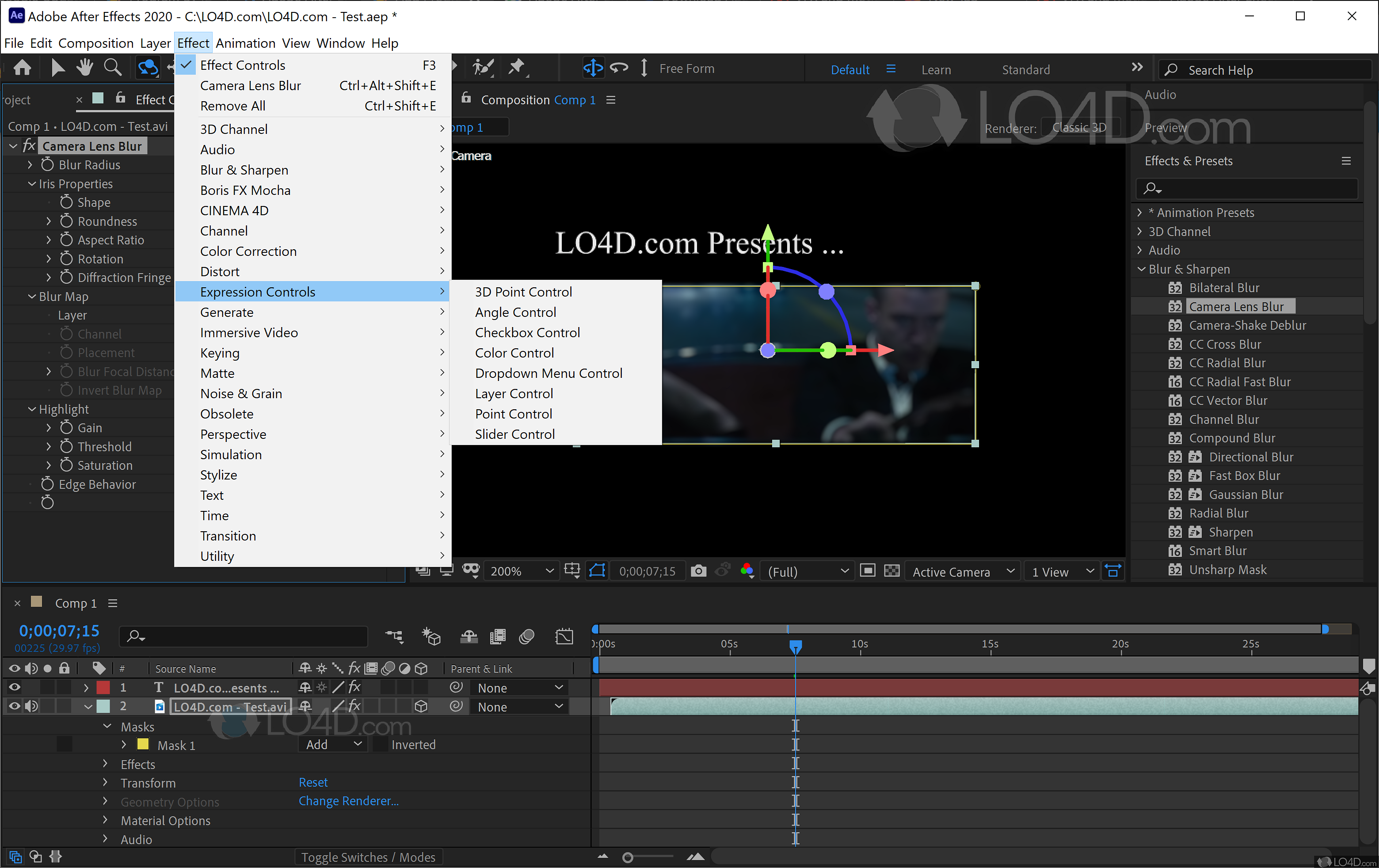This screenshot has width=1379, height=868.
Task: Click the red label swatch of layer 1
Action: pyautogui.click(x=103, y=687)
